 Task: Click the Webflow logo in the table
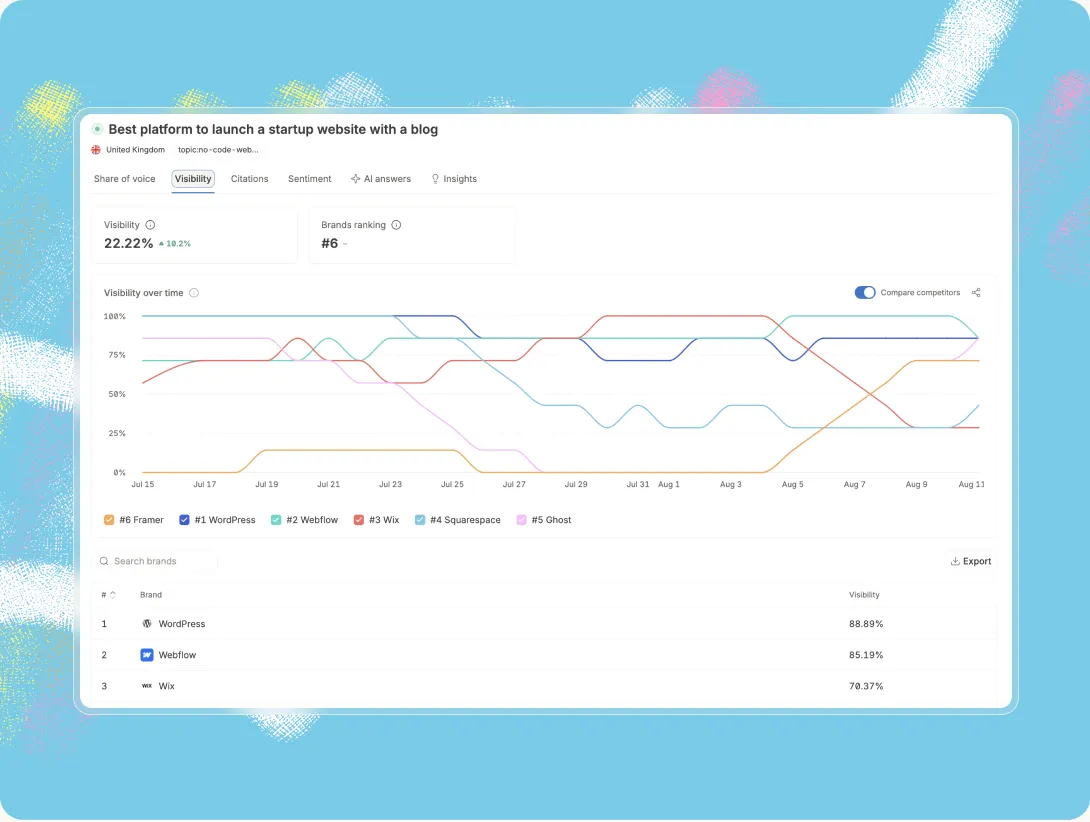pos(147,655)
